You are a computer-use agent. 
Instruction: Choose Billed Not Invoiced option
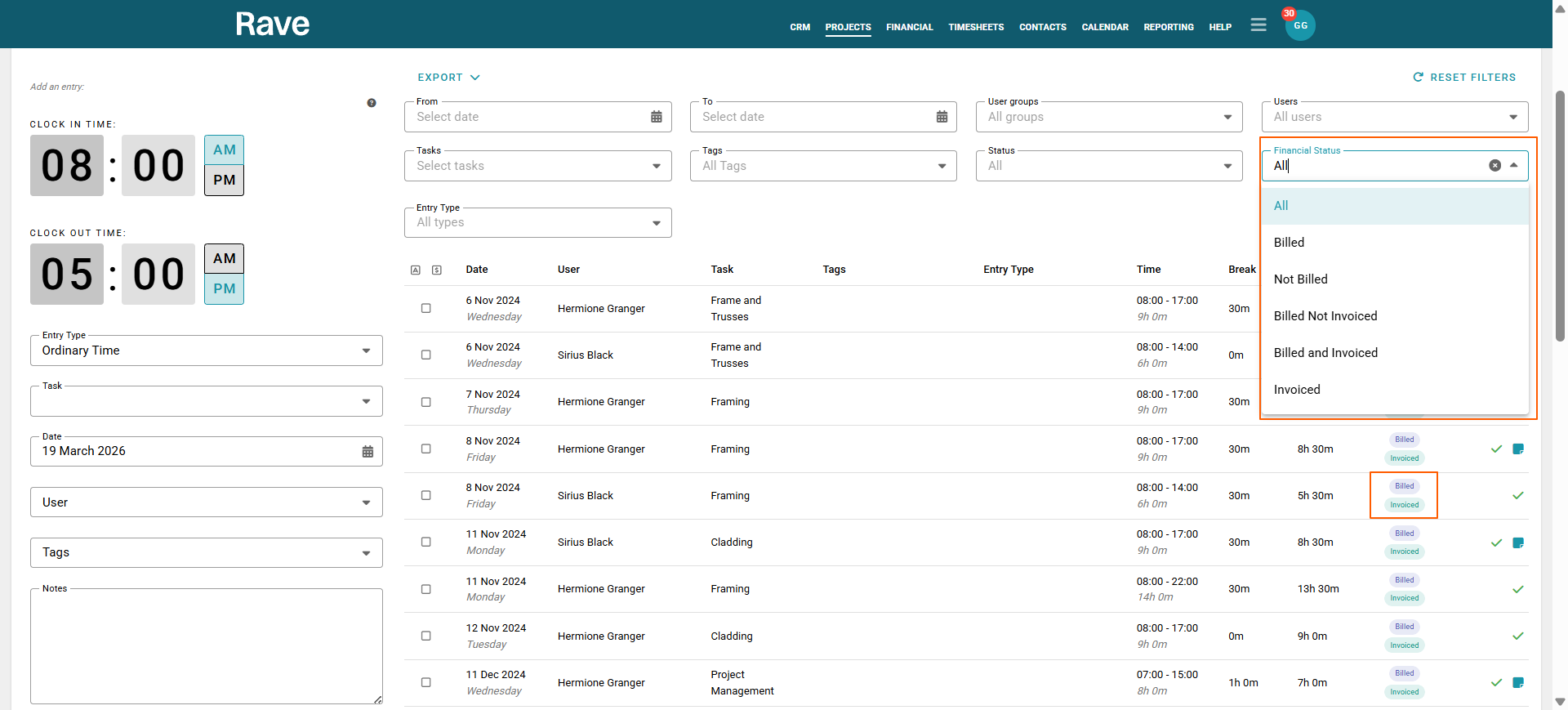[x=1325, y=316]
